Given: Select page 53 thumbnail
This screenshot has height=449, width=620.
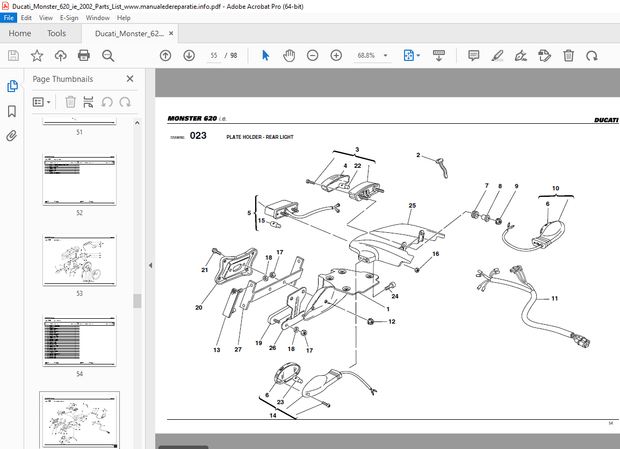Looking at the screenshot, I should click(x=79, y=260).
